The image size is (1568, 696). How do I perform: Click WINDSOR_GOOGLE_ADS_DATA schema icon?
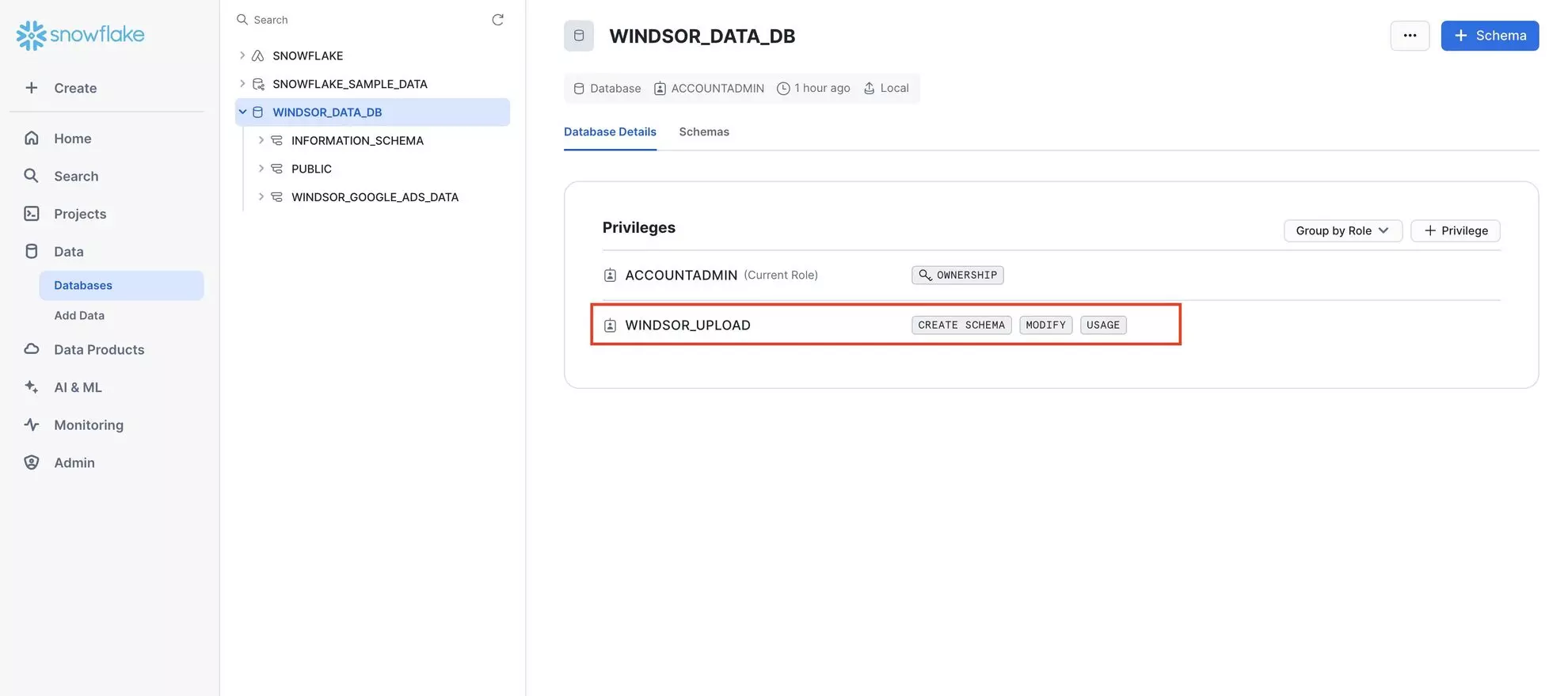click(x=276, y=197)
